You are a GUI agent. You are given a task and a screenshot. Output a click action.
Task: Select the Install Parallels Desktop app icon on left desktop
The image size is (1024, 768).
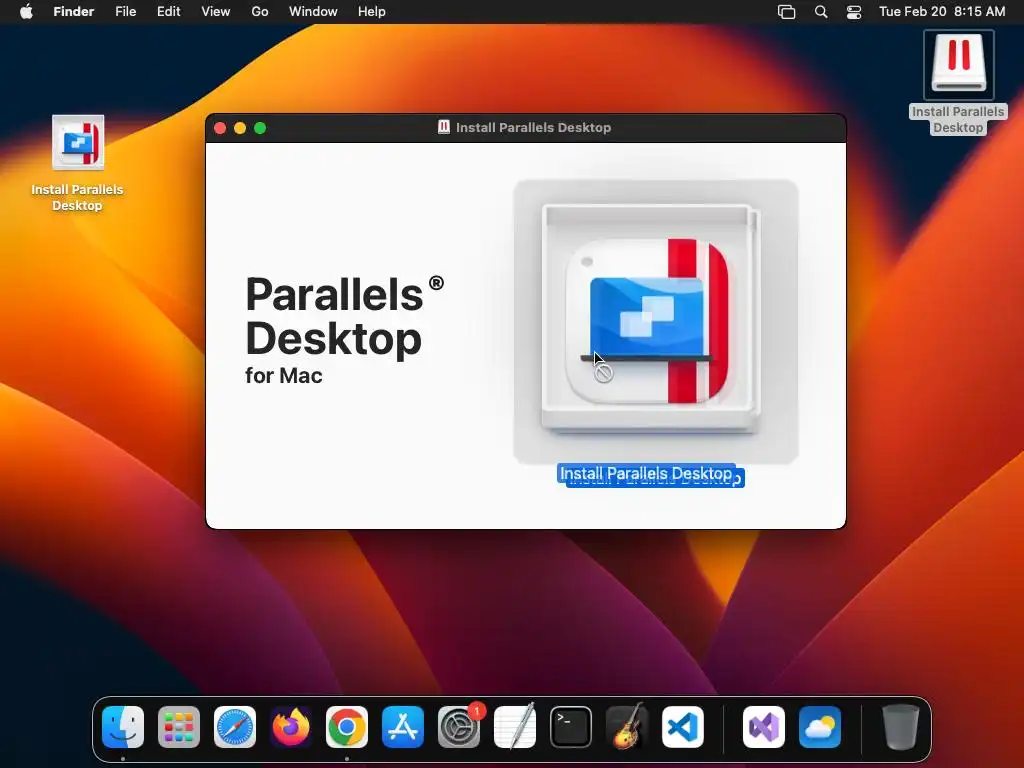(x=78, y=142)
